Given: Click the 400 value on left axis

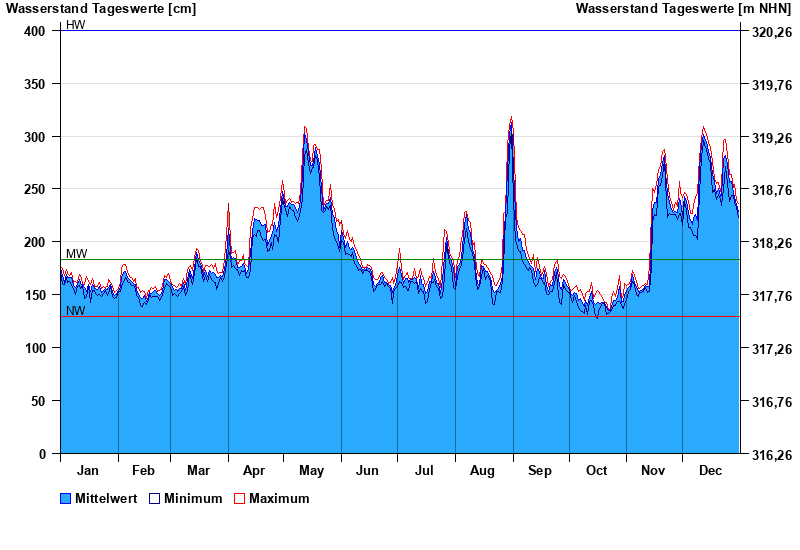Looking at the screenshot, I should click(35, 31).
